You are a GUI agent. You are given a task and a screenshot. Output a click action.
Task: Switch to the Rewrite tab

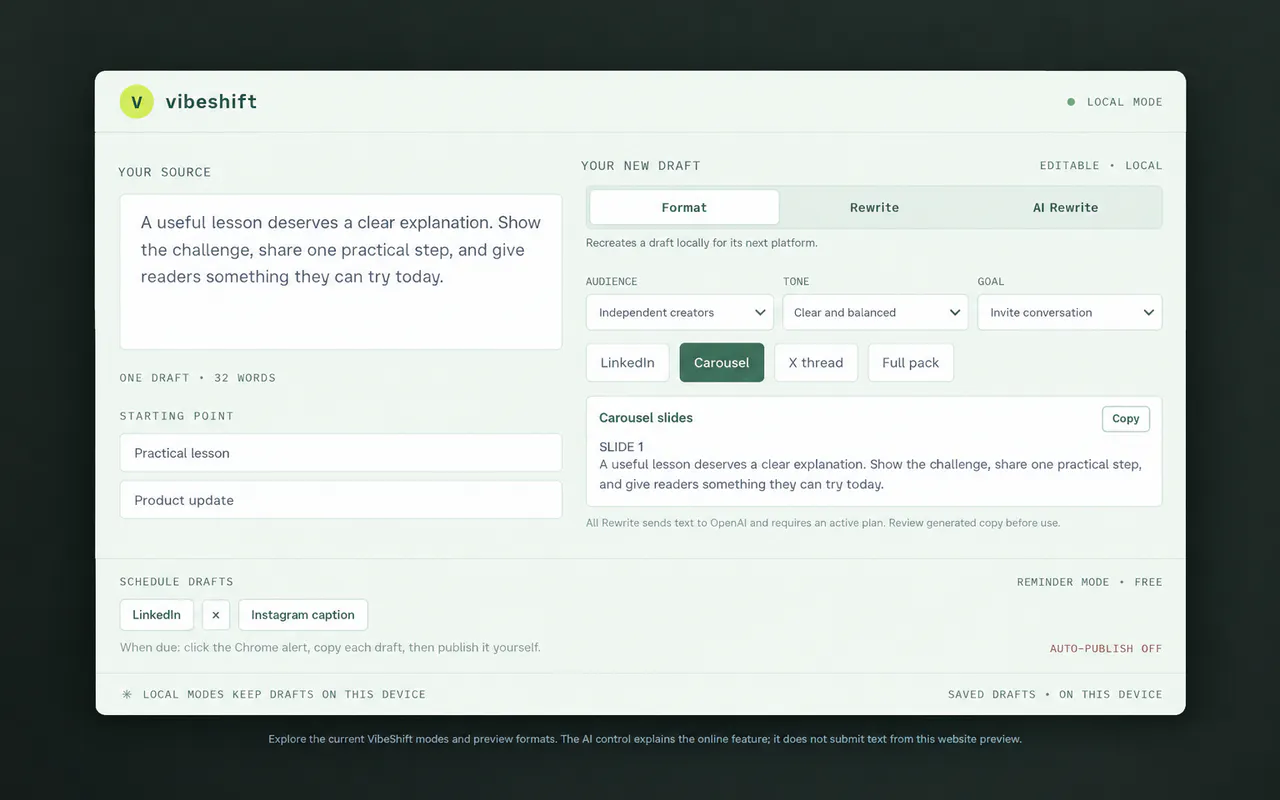[874, 207]
